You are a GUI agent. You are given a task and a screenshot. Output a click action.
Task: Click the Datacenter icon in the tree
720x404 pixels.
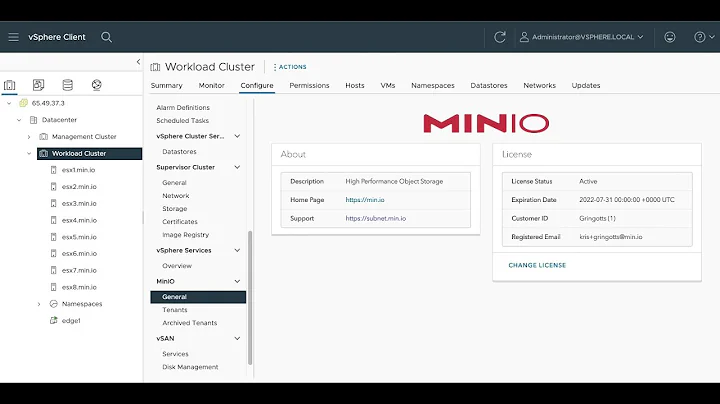[34, 120]
